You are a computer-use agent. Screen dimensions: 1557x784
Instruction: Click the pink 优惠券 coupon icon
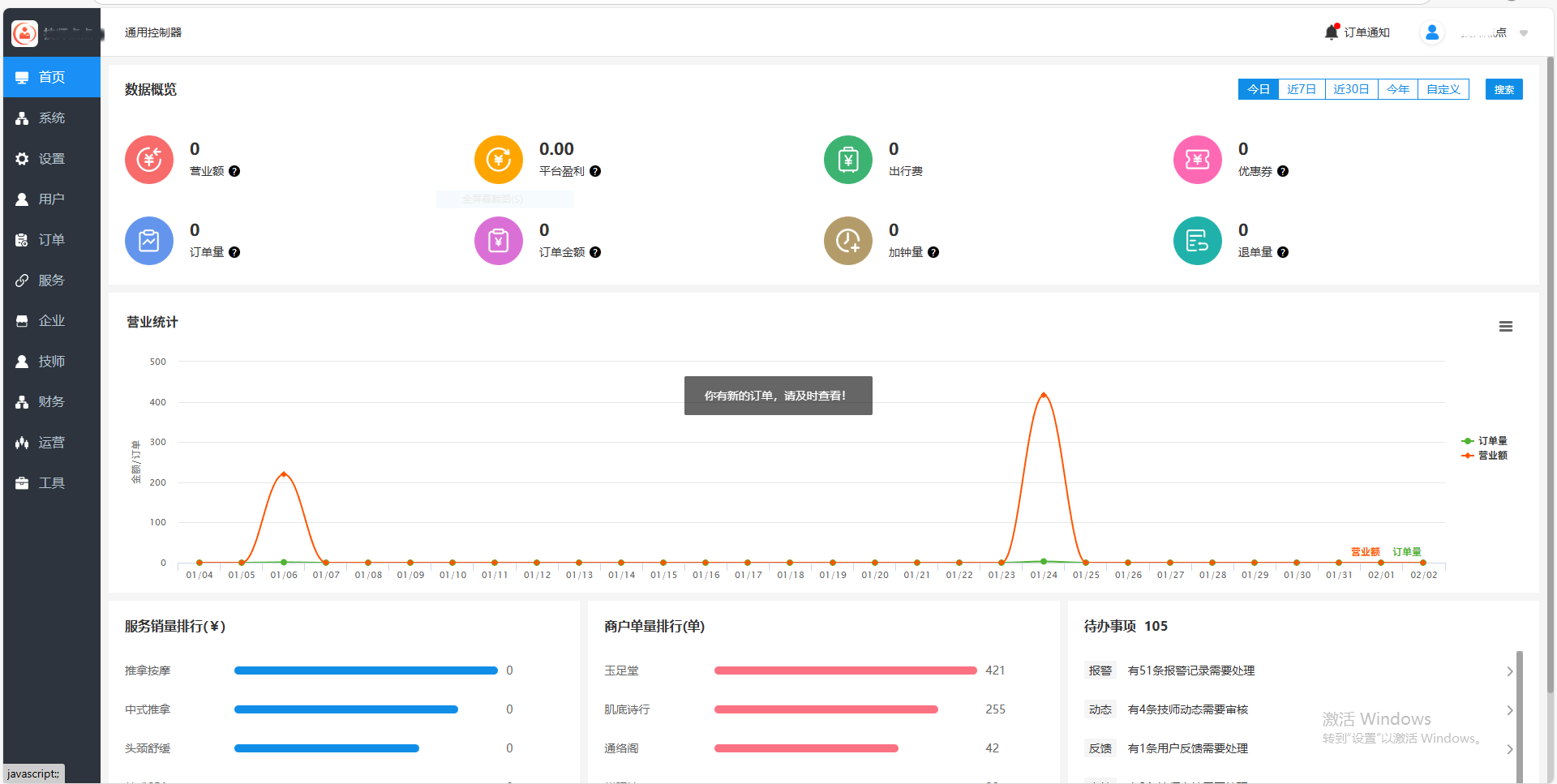coord(1197,160)
